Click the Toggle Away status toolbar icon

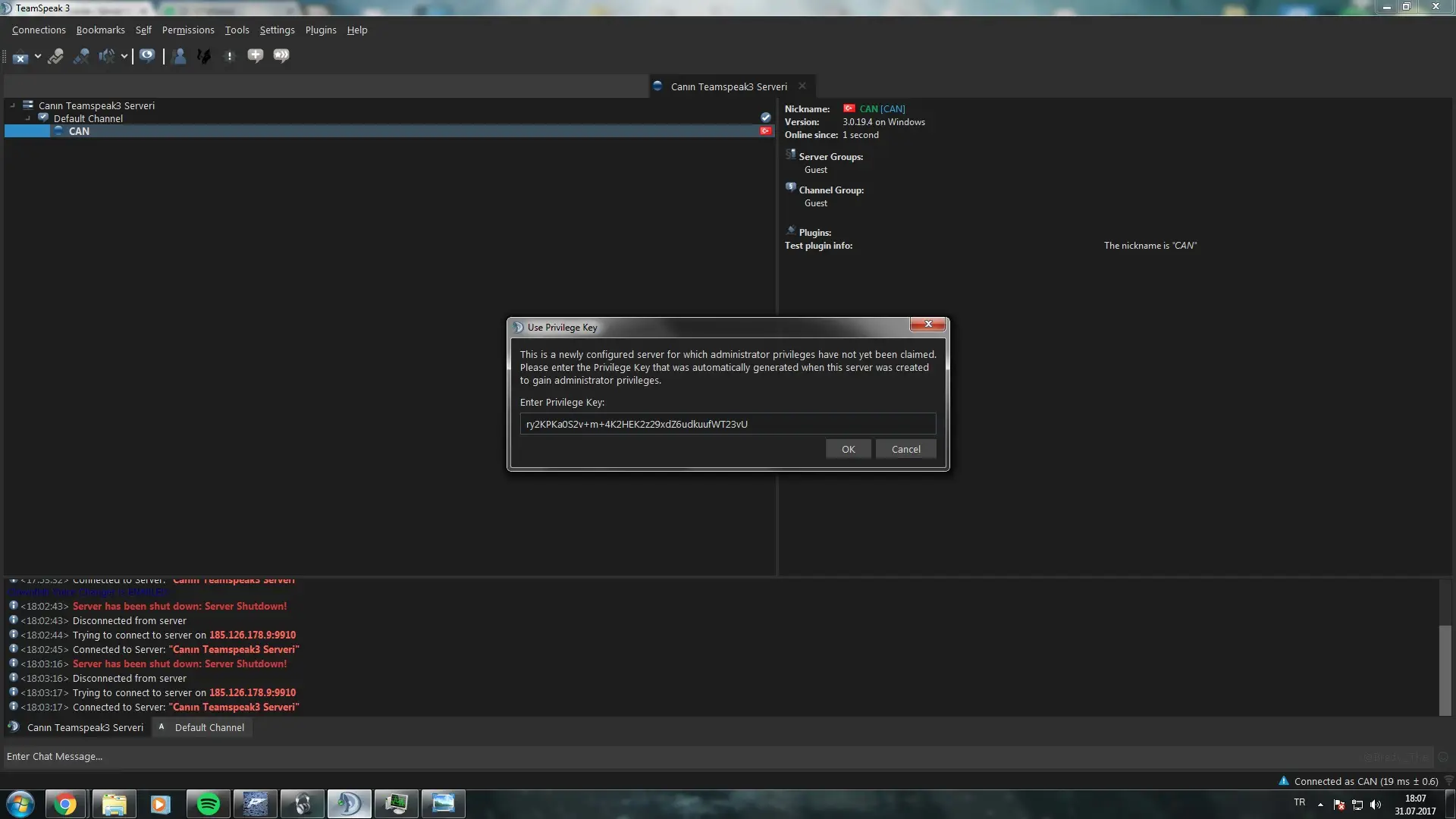point(55,56)
